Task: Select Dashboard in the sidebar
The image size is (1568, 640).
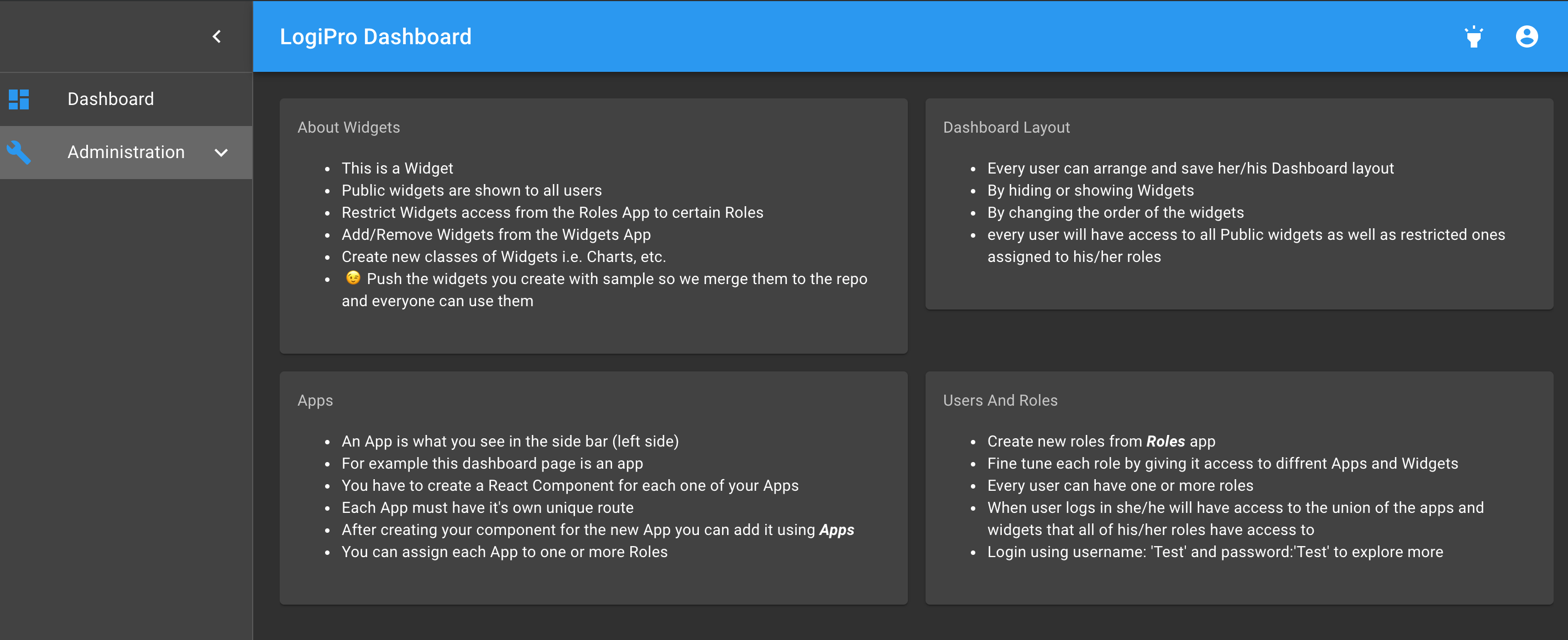Action: point(111,98)
